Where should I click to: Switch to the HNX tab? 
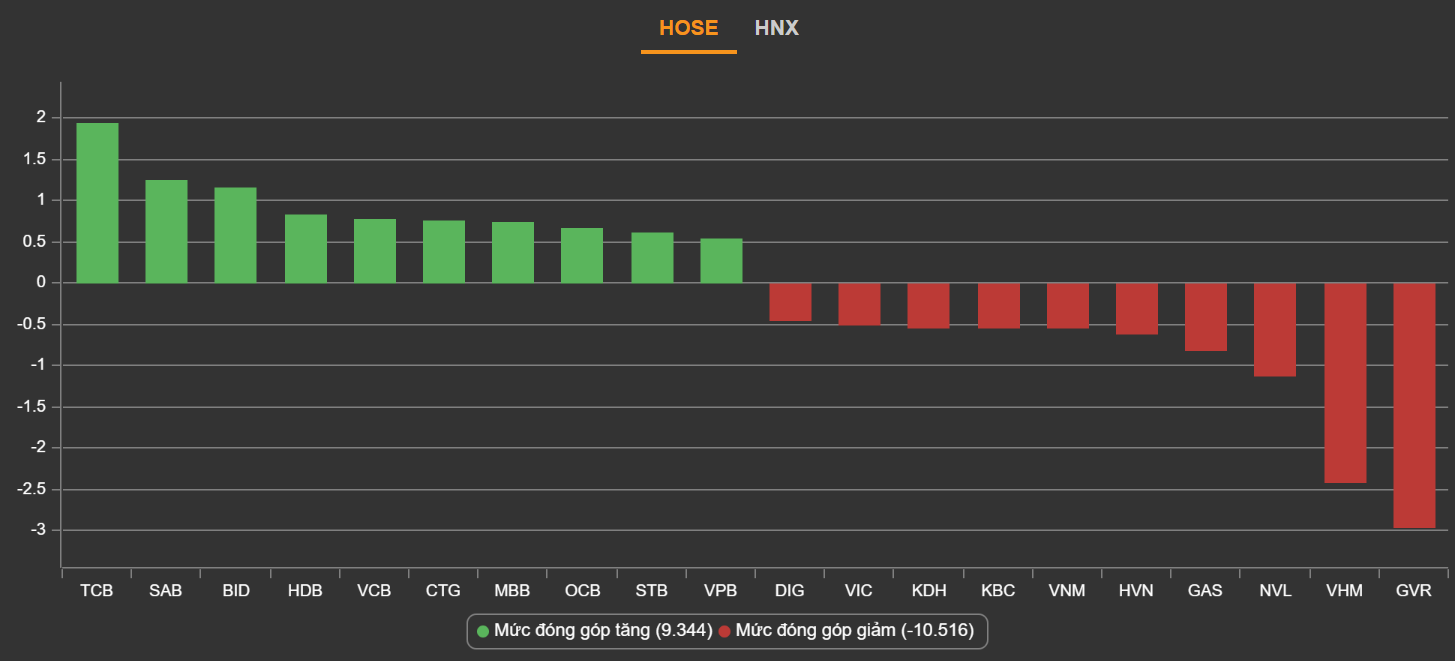(776, 28)
